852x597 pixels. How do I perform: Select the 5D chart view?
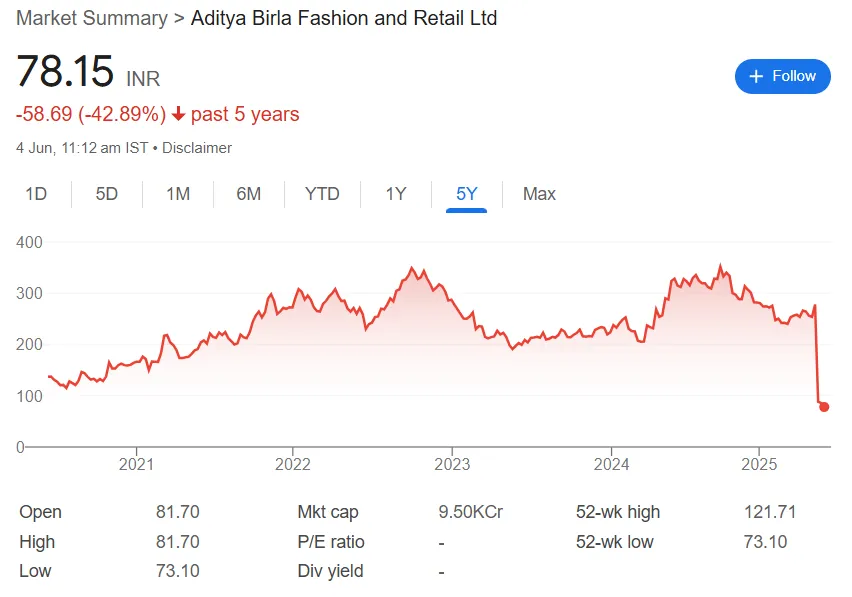(x=106, y=194)
